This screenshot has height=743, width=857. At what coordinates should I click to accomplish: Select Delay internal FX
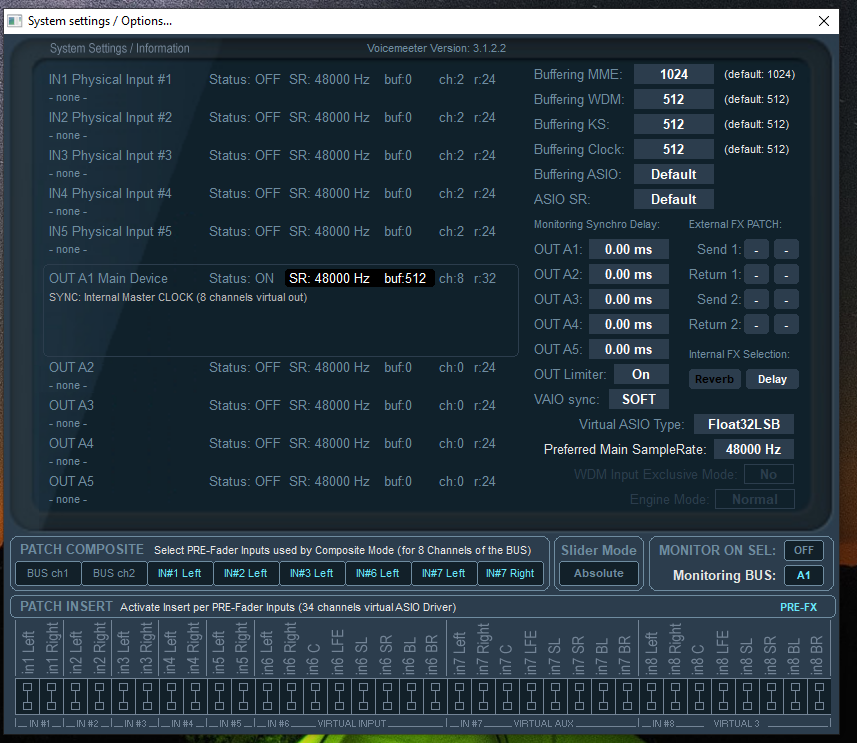tap(772, 379)
